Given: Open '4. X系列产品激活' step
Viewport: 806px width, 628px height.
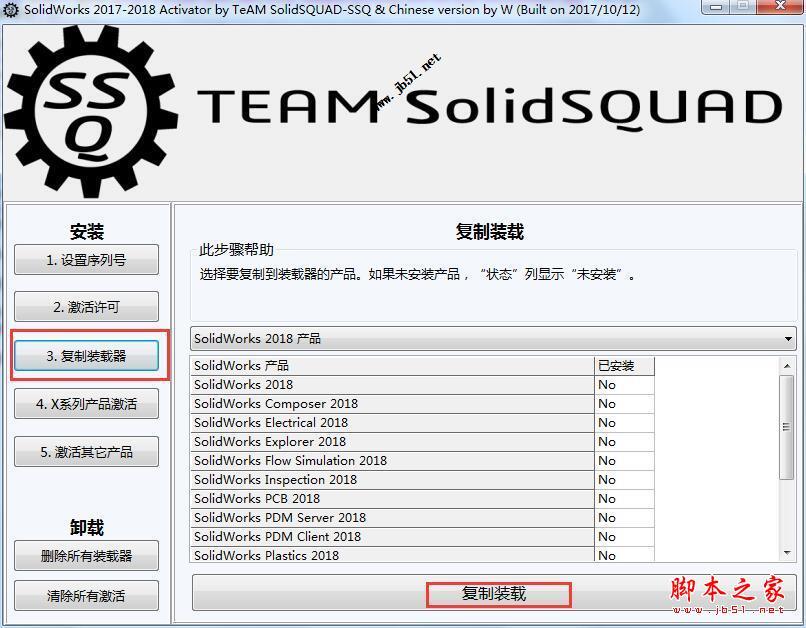Looking at the screenshot, I should [x=86, y=404].
